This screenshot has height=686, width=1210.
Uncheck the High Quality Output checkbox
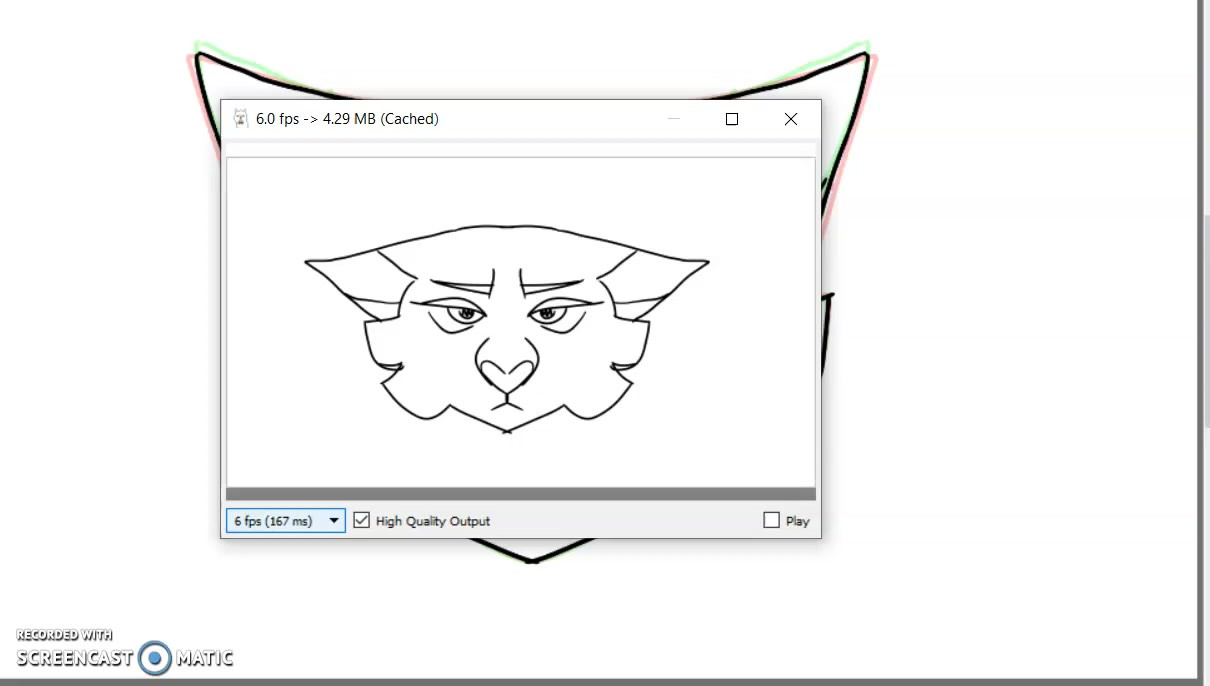click(362, 520)
